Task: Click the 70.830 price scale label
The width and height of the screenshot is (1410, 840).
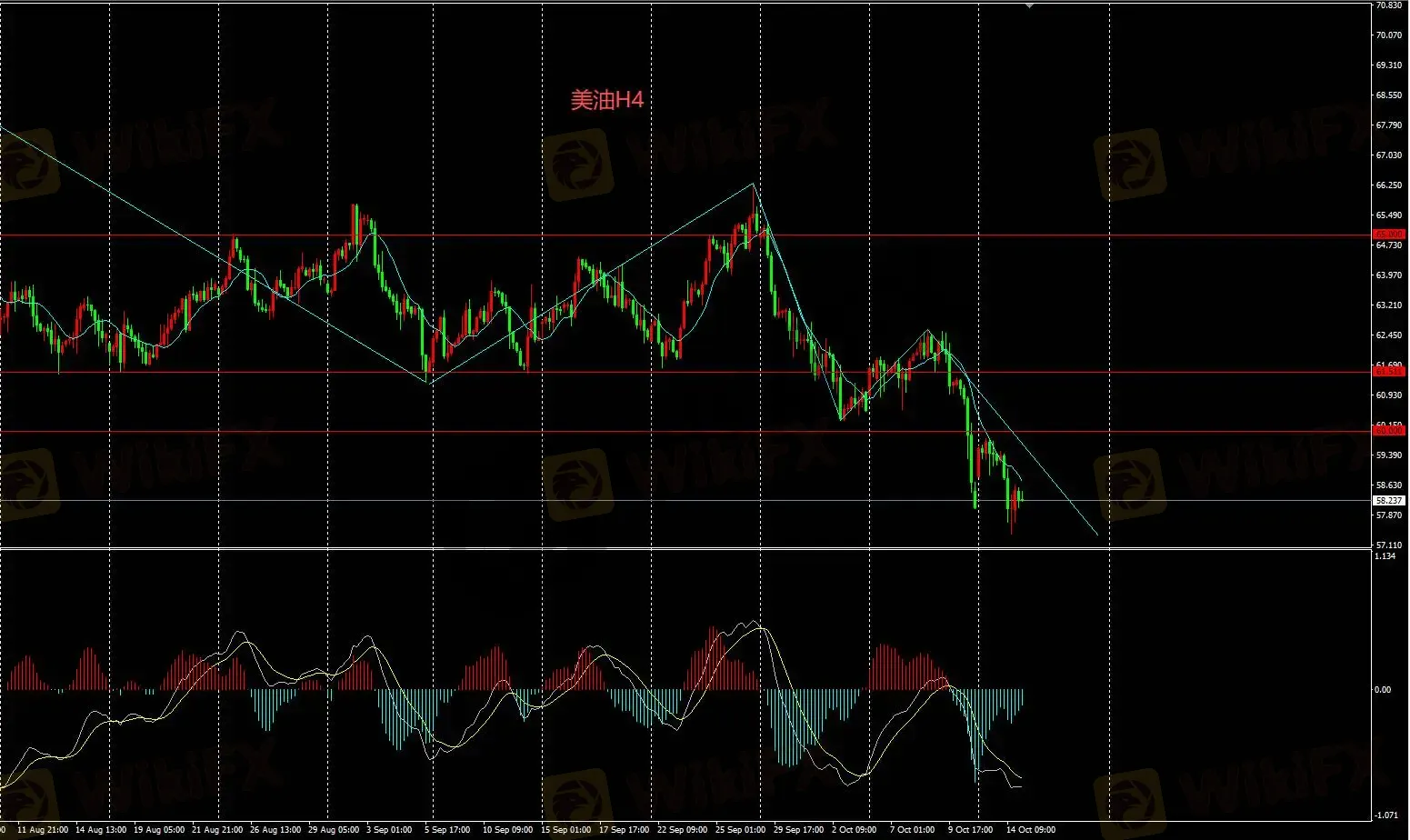Action: (x=1388, y=5)
